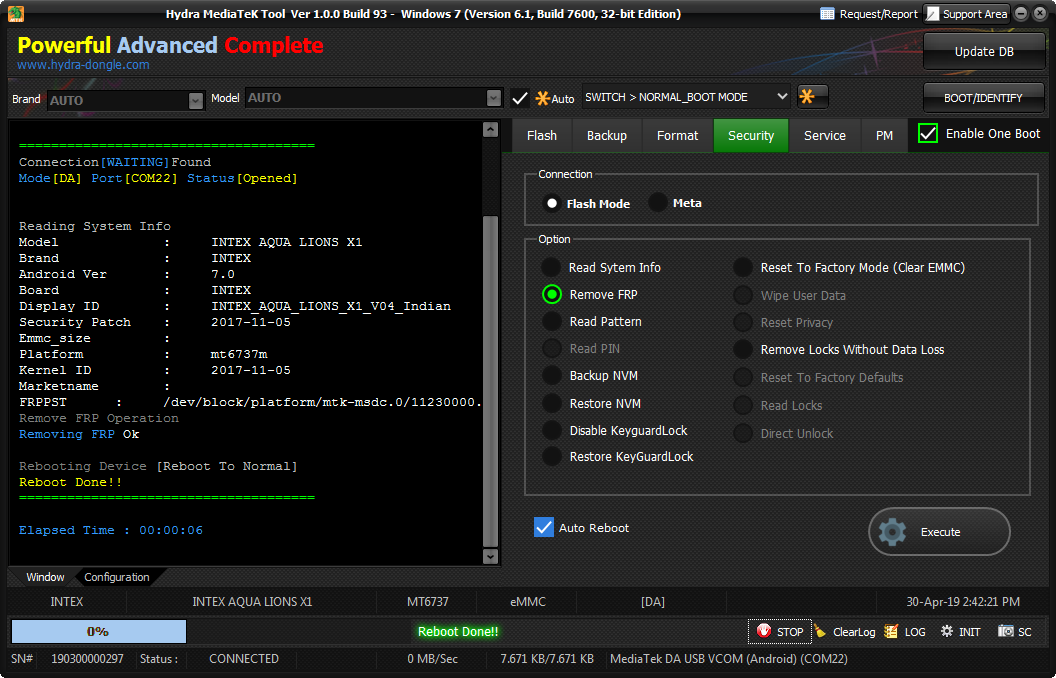
Task: Switch to the Service tab
Action: point(825,135)
